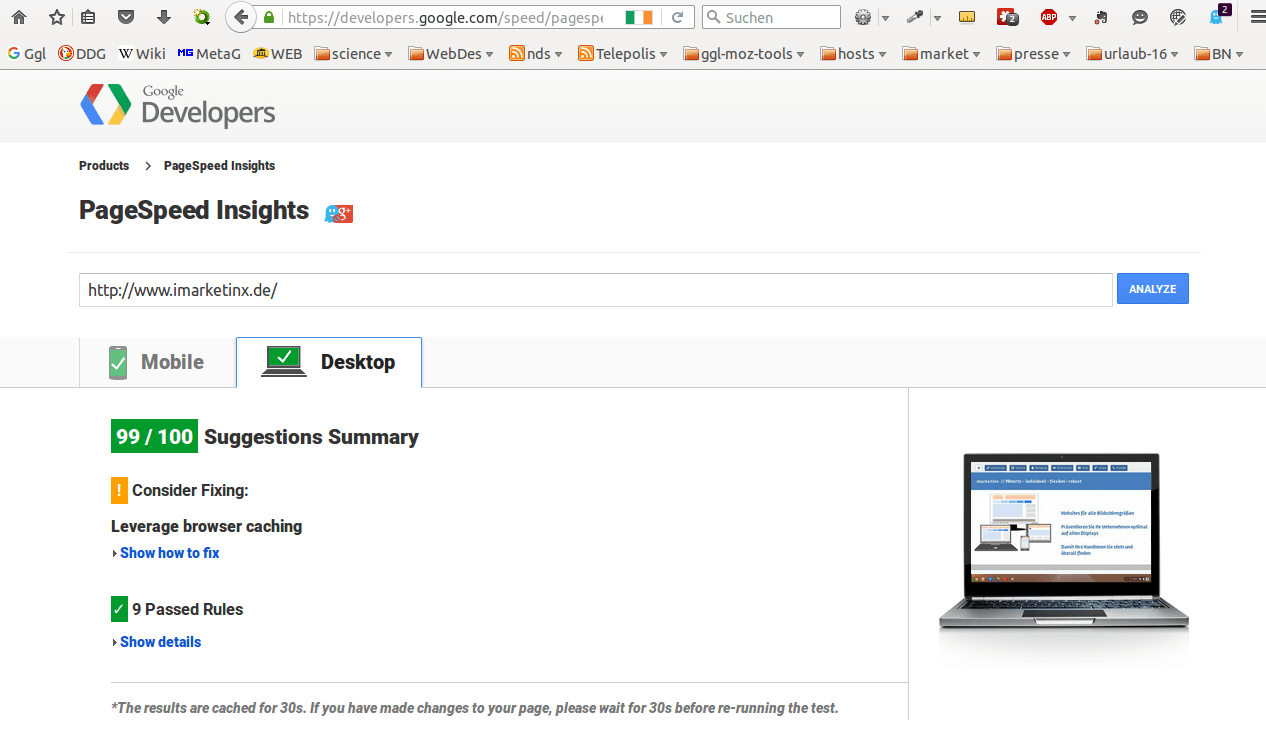Follow the Products breadcrumb link

click(104, 166)
